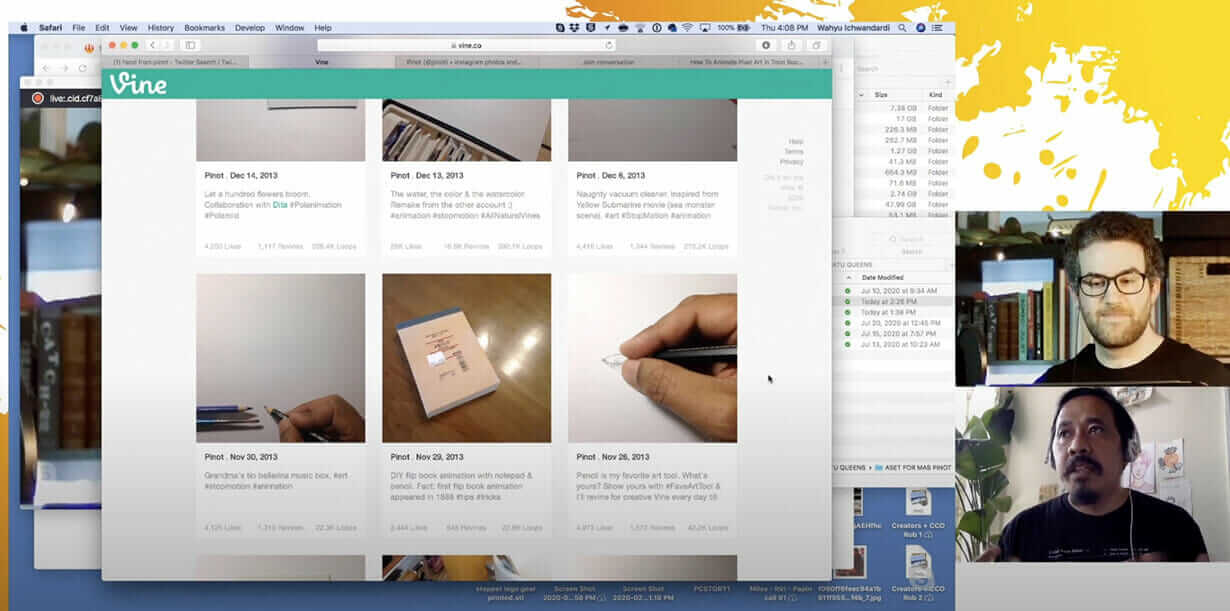The width and height of the screenshot is (1230, 611).
Task: Switch to the Join conversation tab
Action: click(610, 62)
